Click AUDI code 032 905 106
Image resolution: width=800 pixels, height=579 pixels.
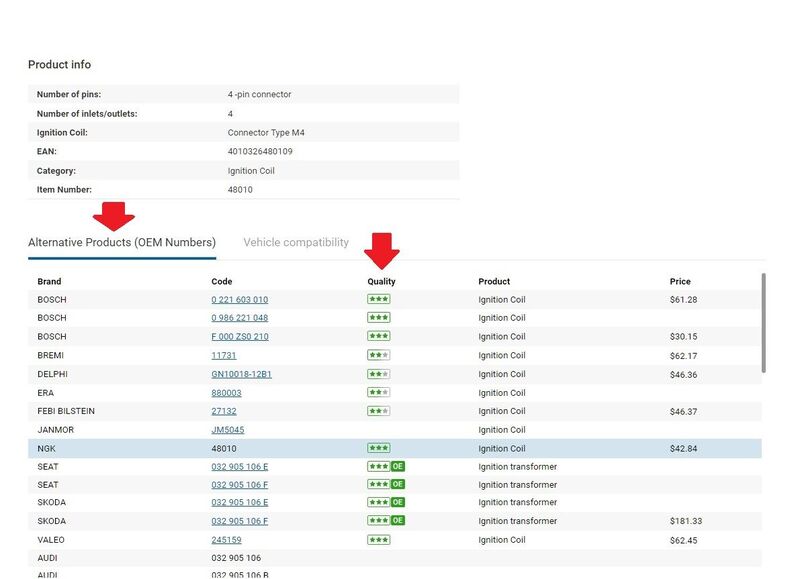(x=236, y=558)
